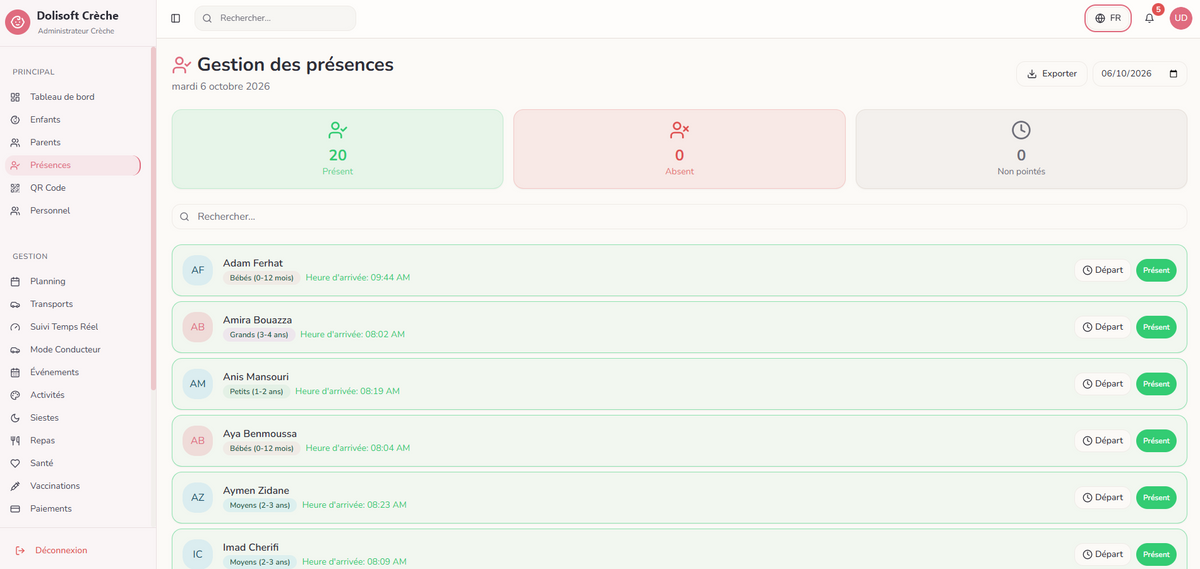The image size is (1200, 569).
Task: Open the calendar picker in date field
Action: 1173,74
